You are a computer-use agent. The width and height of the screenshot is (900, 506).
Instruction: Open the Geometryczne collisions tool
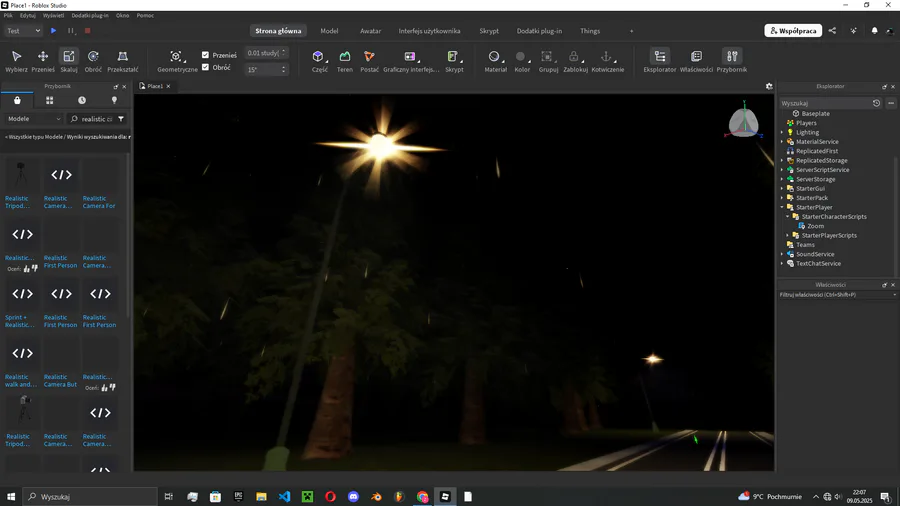point(177,60)
